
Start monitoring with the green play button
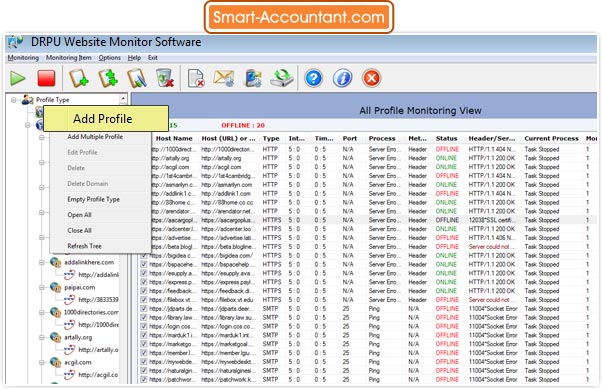(x=18, y=78)
